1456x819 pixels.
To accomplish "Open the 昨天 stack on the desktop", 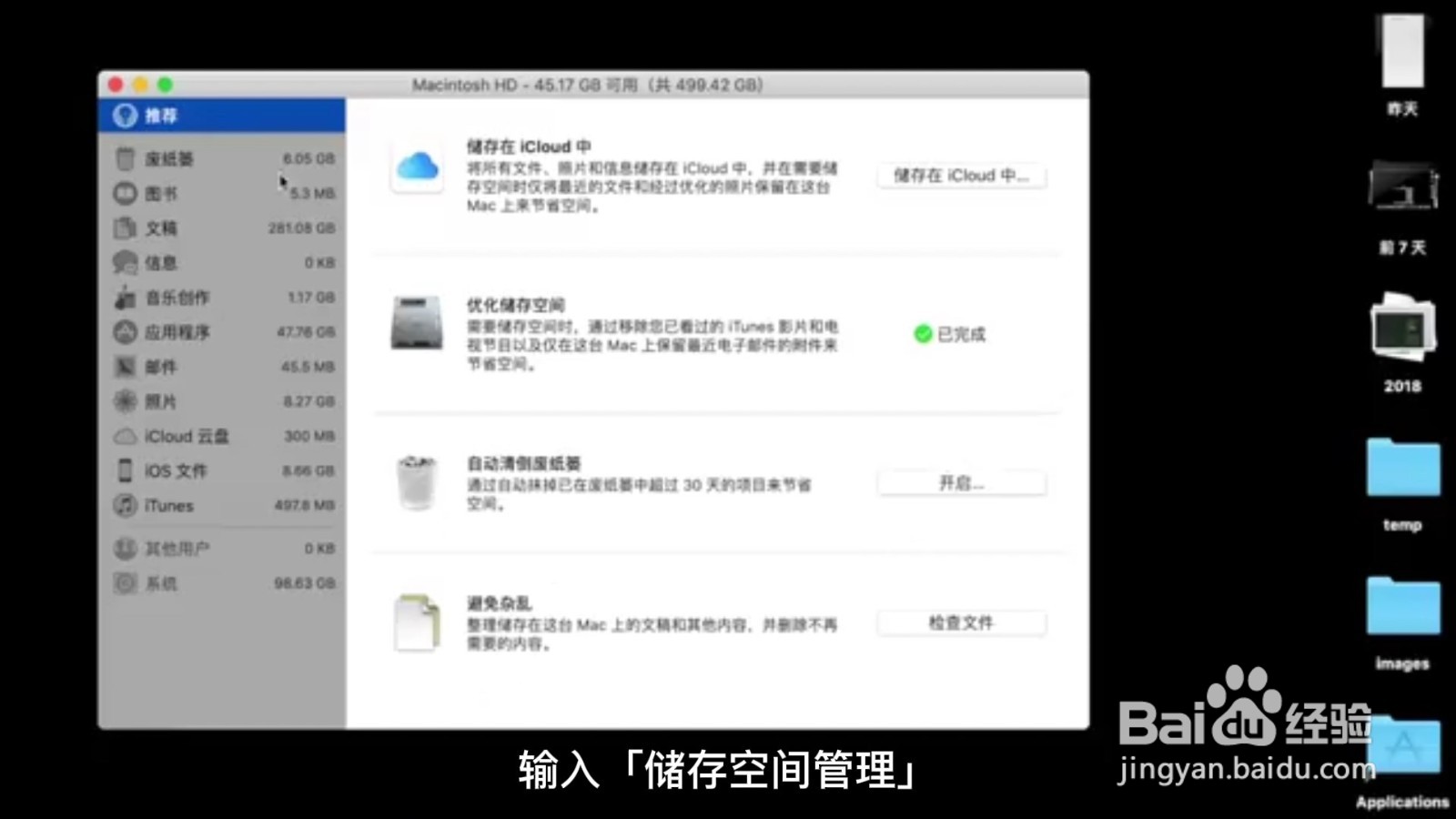I will pyautogui.click(x=1402, y=51).
